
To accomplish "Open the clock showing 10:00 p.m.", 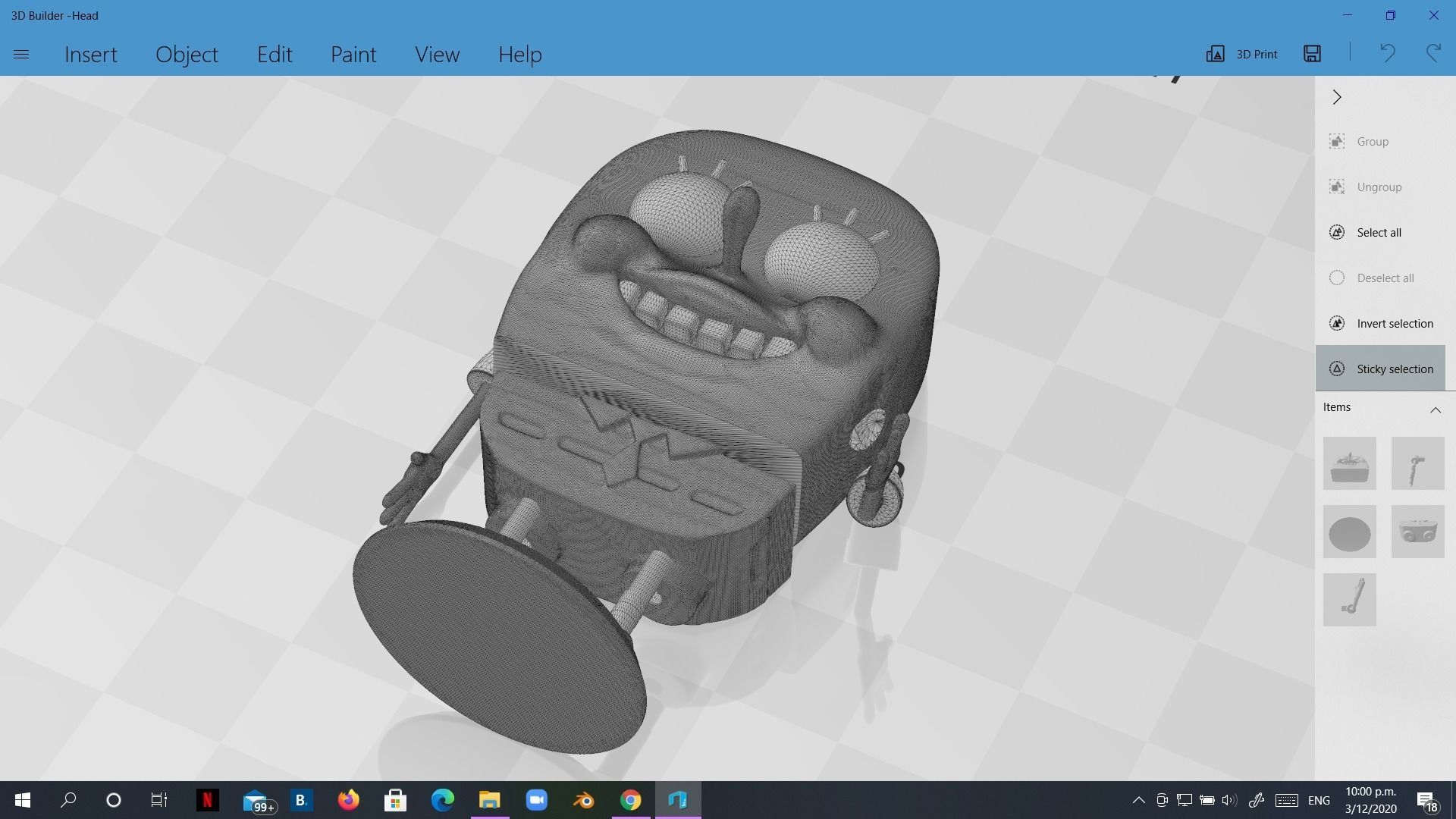I will click(1371, 800).
